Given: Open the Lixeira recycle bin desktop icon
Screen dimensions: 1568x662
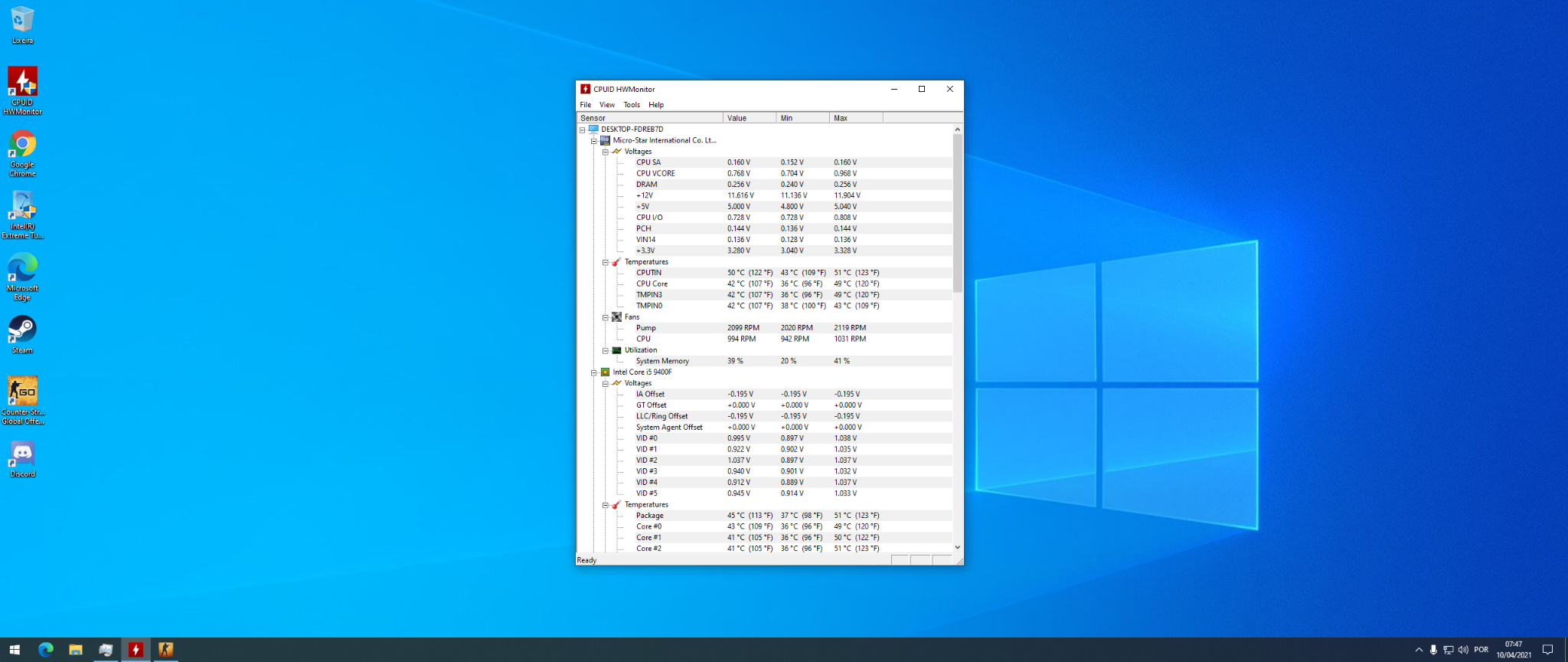Looking at the screenshot, I should (22, 25).
